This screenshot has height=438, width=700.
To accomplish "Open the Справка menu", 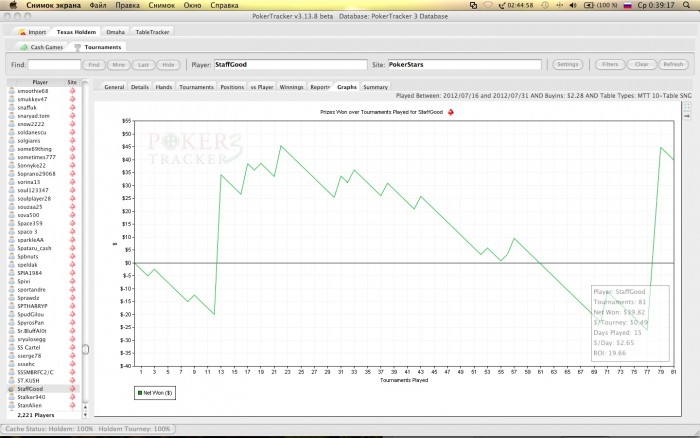I will click(x=224, y=5).
